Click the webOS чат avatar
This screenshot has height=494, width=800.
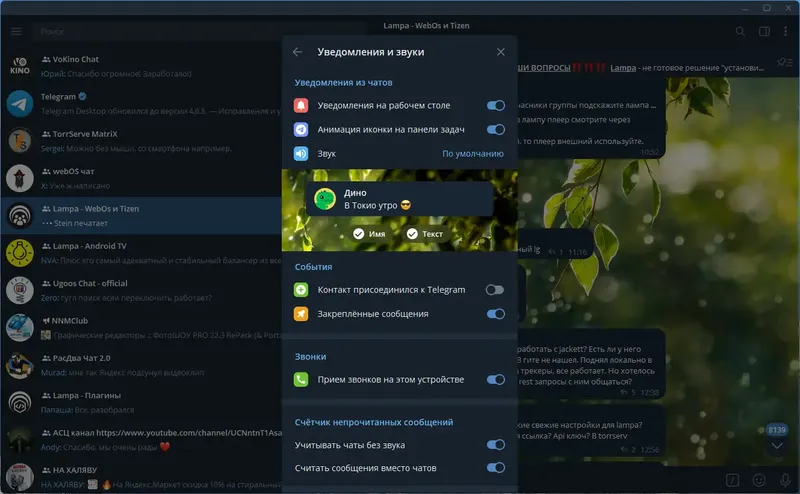point(19,178)
